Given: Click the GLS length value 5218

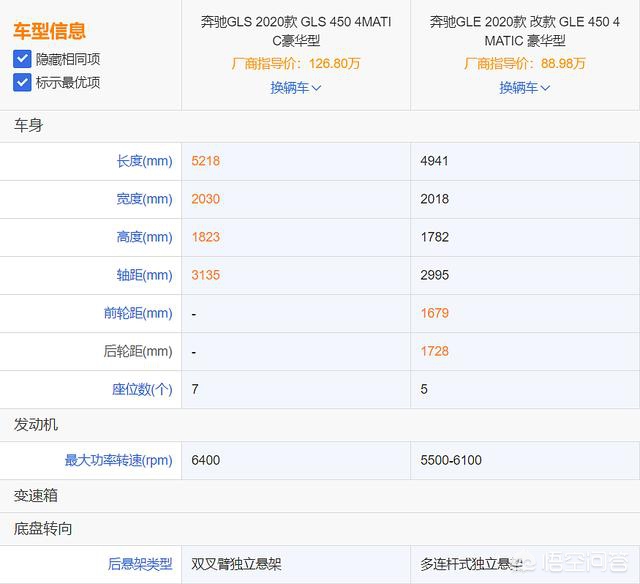Looking at the screenshot, I should 206,161.
